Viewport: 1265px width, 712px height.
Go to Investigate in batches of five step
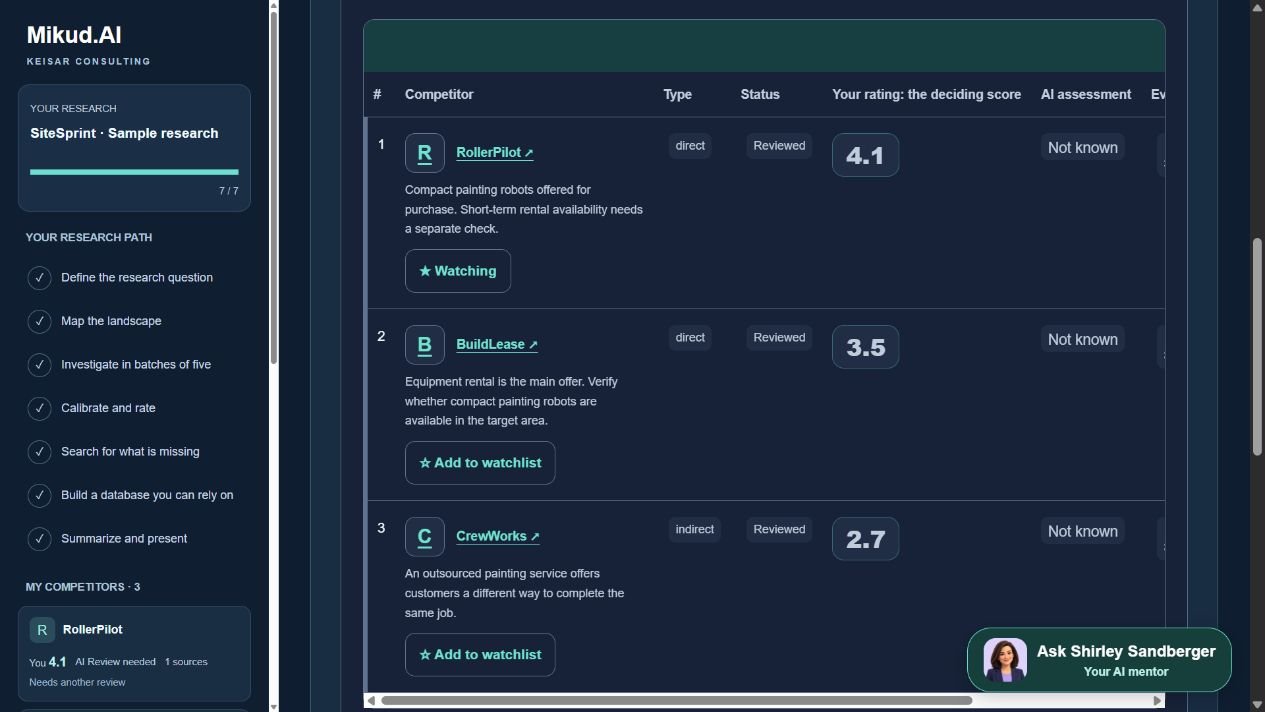click(136, 365)
